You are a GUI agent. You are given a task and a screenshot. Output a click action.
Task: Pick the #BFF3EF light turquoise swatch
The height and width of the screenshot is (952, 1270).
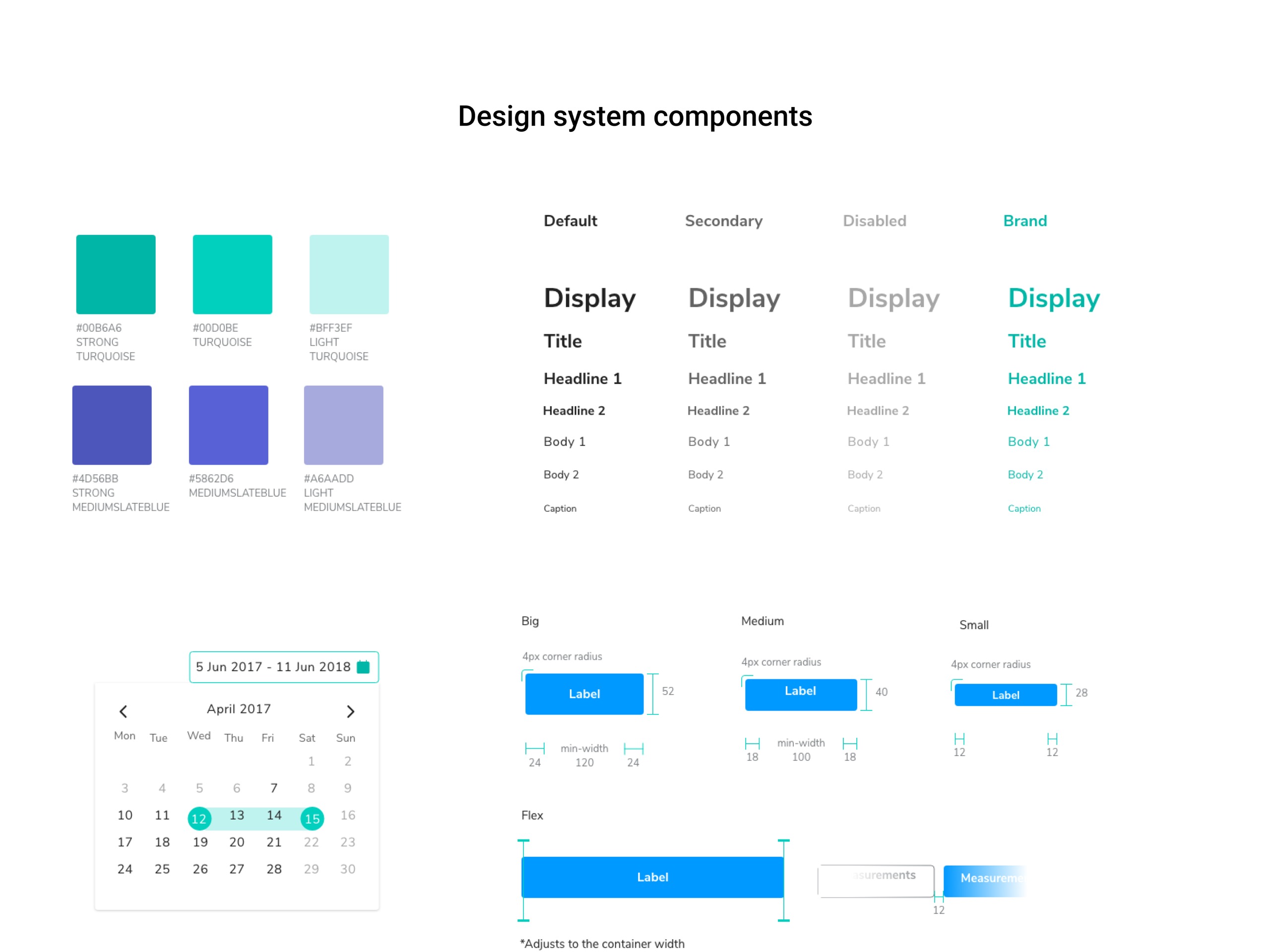pos(349,274)
